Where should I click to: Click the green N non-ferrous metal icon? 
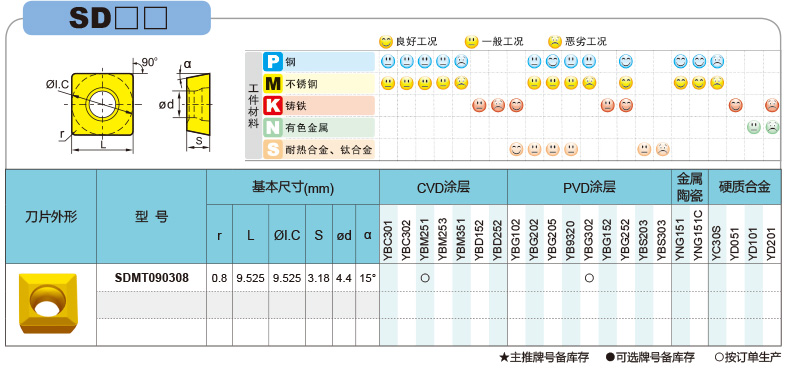point(273,127)
